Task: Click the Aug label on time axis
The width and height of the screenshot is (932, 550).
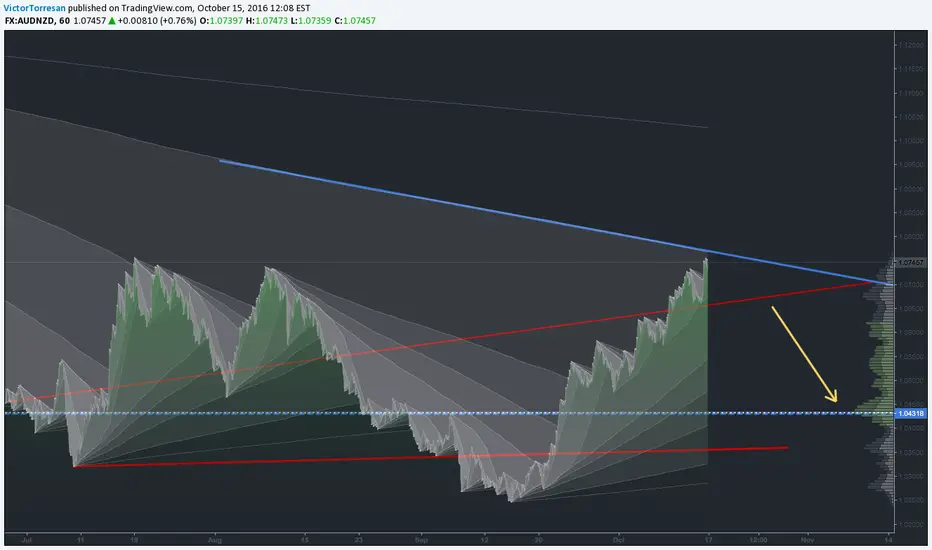Action: pos(215,540)
